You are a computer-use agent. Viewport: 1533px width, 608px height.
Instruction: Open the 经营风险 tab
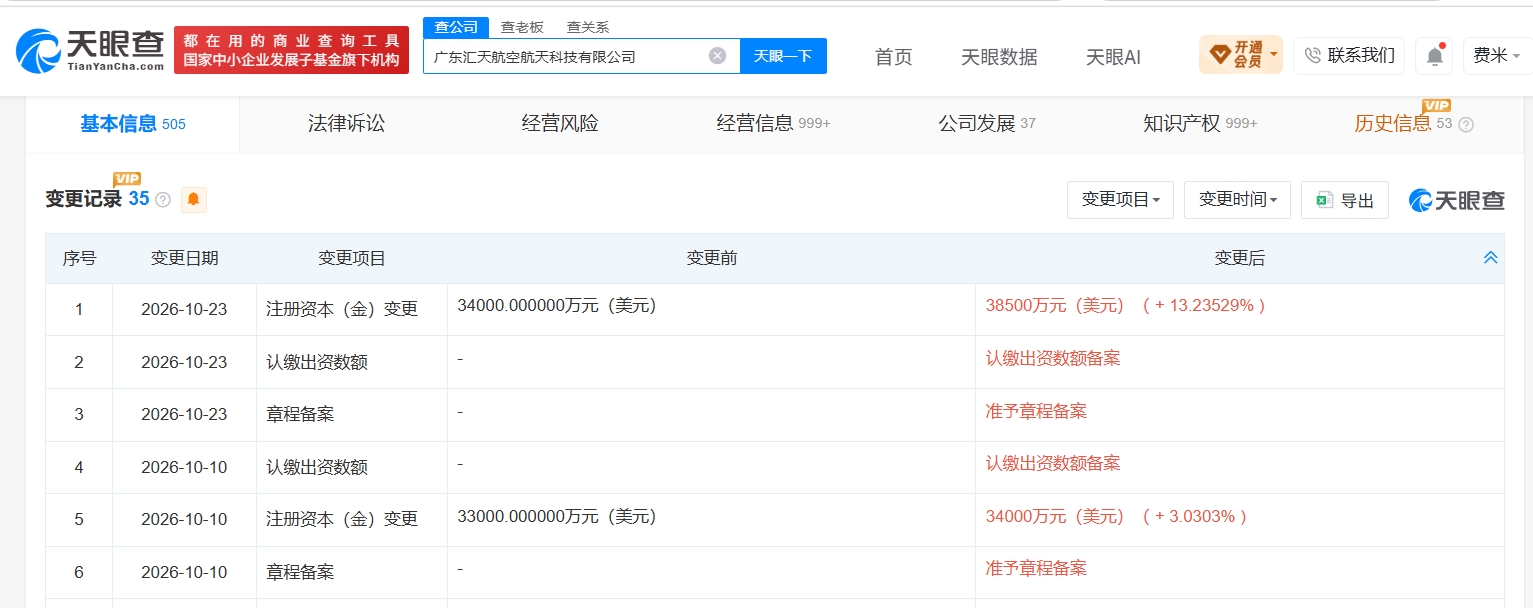(560, 124)
